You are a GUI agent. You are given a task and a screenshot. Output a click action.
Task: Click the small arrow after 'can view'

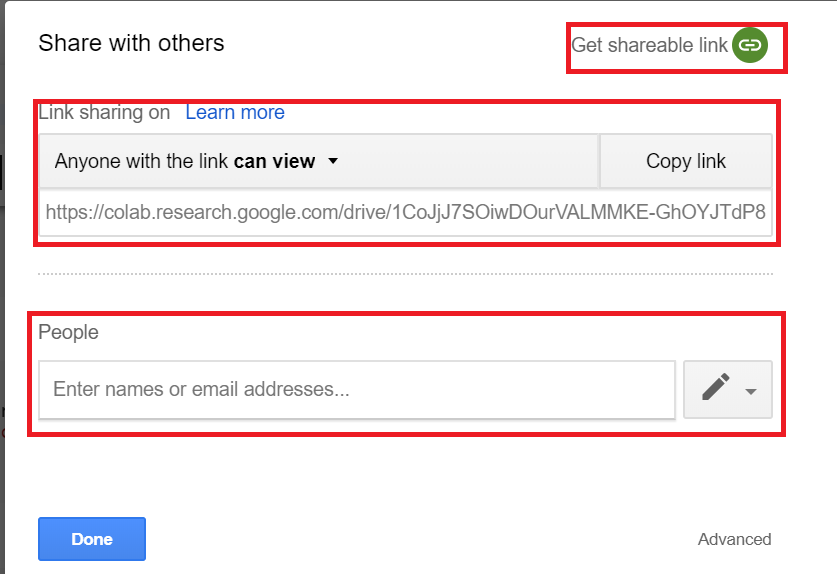click(x=333, y=161)
